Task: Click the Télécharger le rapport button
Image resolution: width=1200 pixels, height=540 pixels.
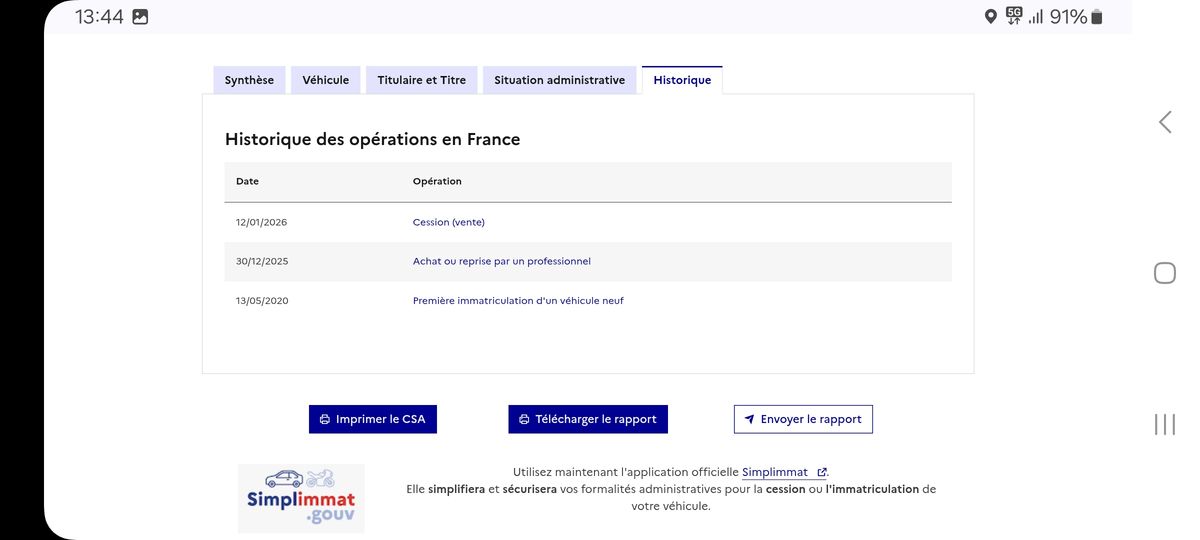Action: 588,419
